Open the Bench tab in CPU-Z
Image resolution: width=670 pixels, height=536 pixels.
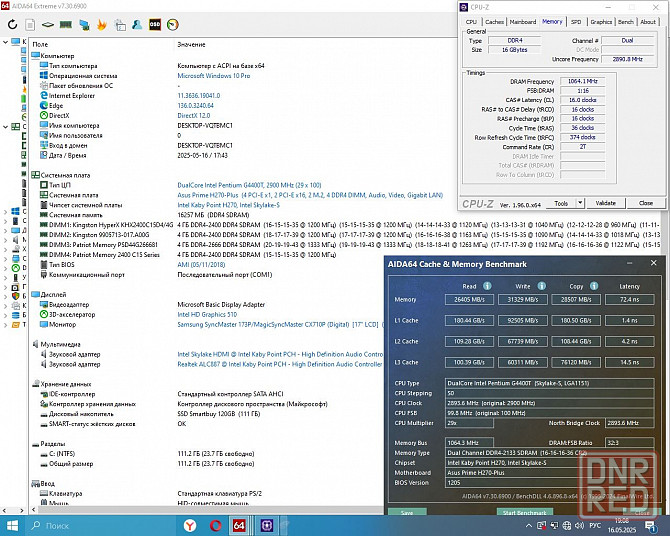click(x=626, y=22)
